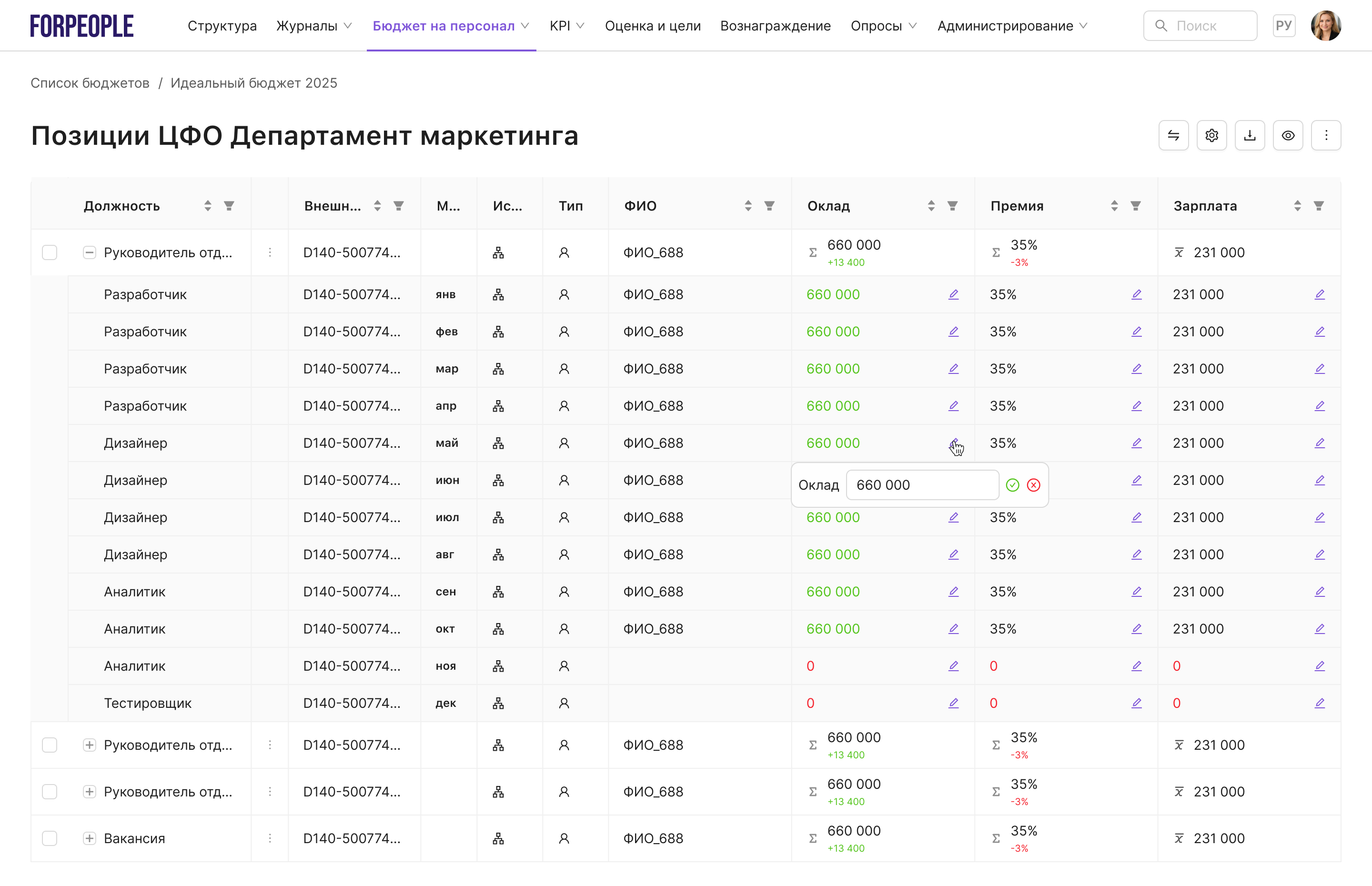Screen dimensions: 1372x886
Task: Confirm the salary edit with the green checkmark
Action: pos(1012,485)
